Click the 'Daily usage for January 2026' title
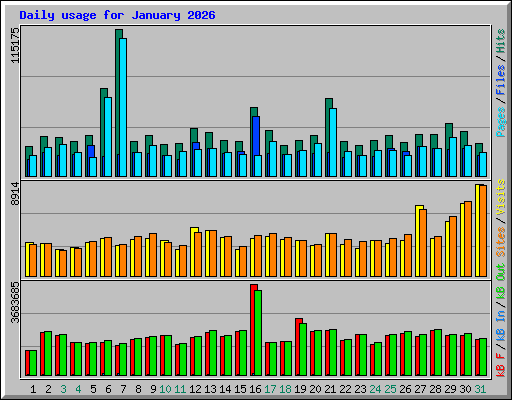512x400 pixels. click(117, 15)
